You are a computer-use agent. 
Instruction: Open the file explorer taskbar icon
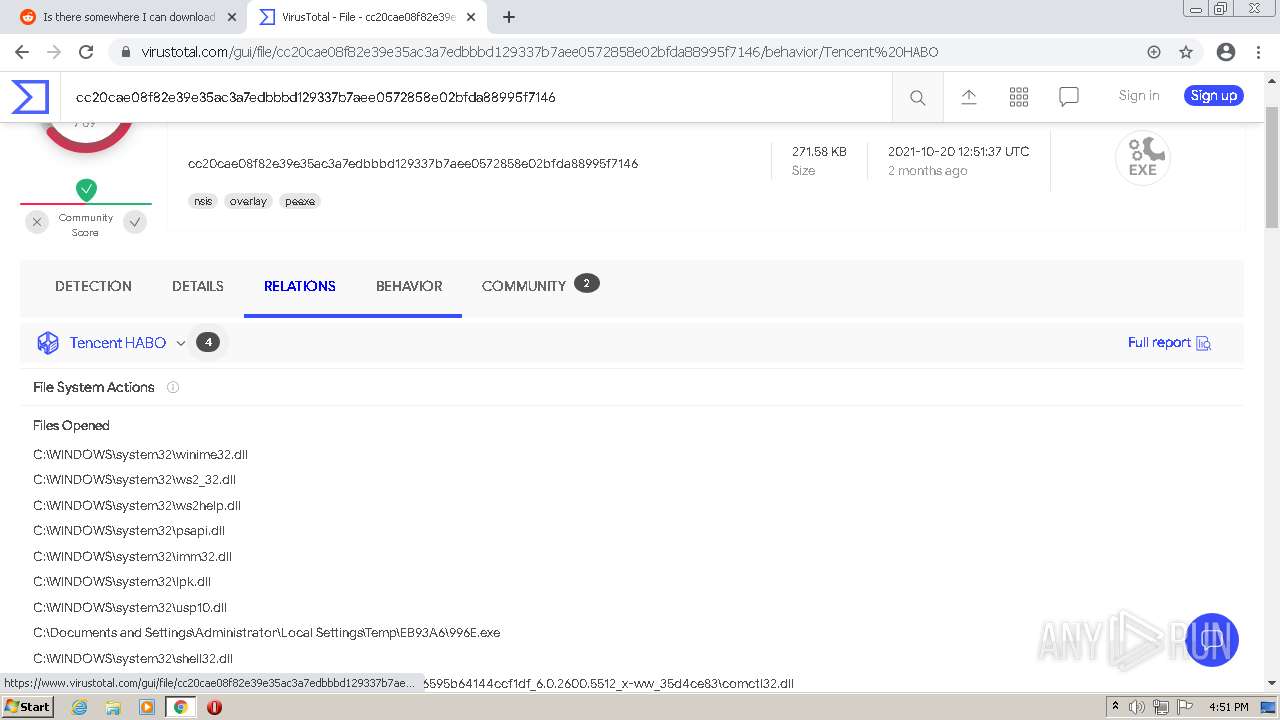113,707
